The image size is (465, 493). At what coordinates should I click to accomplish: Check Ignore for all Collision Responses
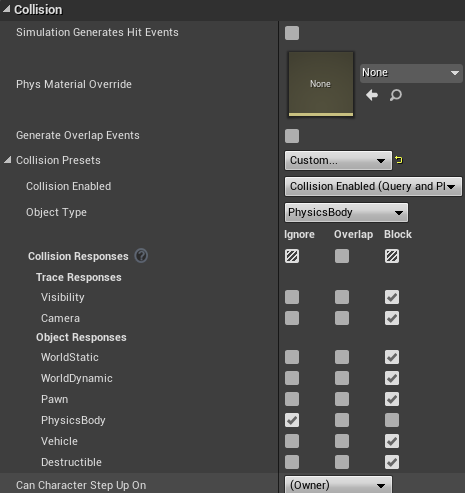292,256
